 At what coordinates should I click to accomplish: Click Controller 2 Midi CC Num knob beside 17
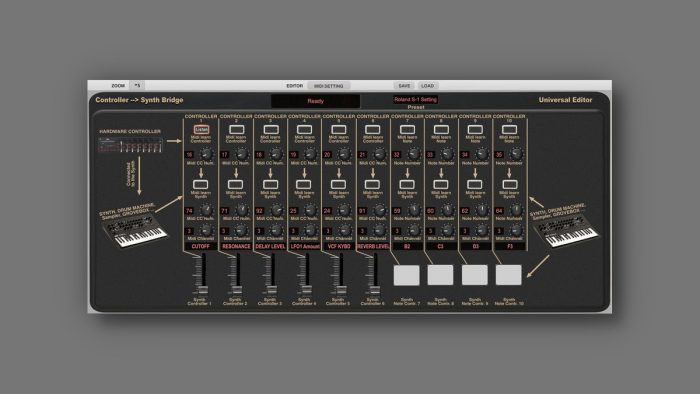pyautogui.click(x=242, y=154)
